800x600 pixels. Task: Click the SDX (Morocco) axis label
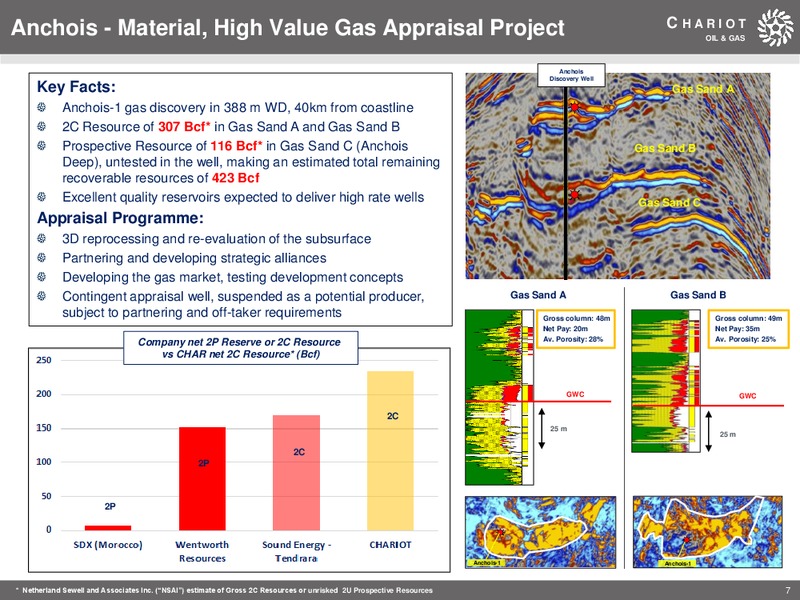(x=108, y=545)
